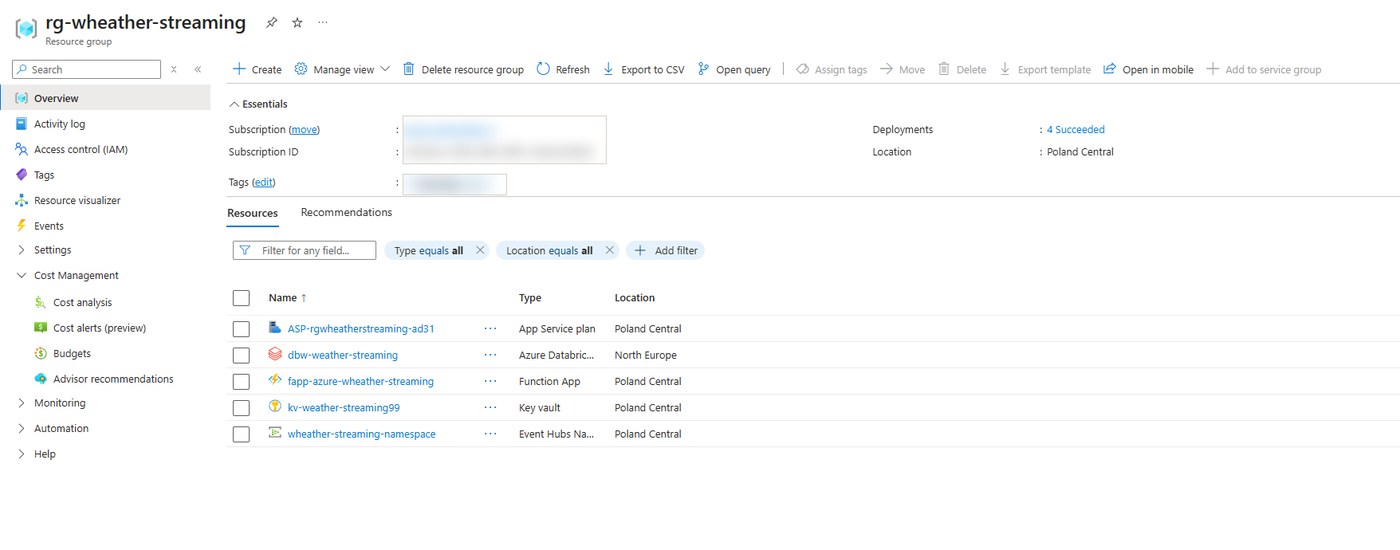Viewport: 1400px width, 550px height.
Task: Select the Resources tab
Action: (252, 213)
